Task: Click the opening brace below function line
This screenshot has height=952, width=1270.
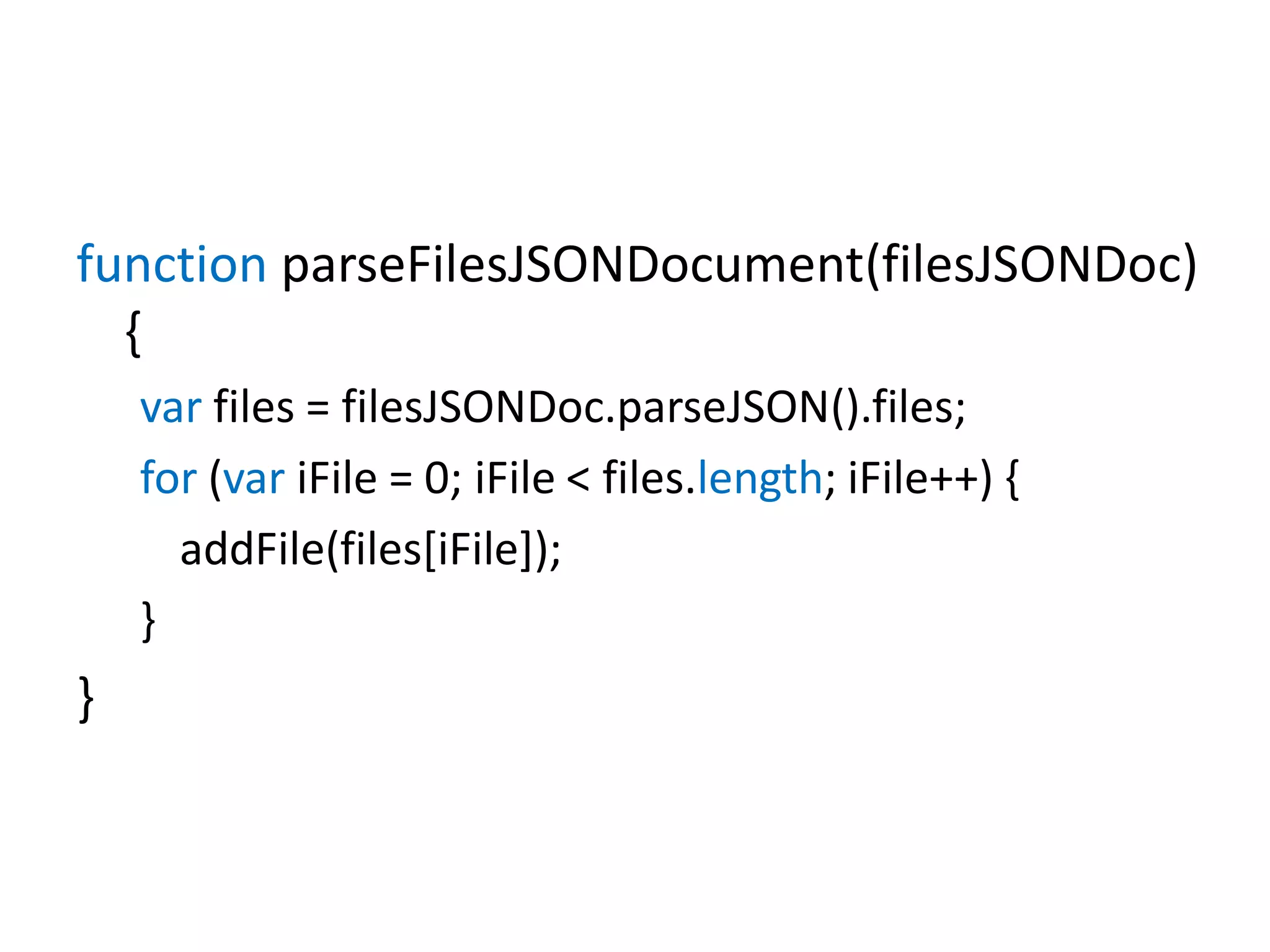Action: 133,334
